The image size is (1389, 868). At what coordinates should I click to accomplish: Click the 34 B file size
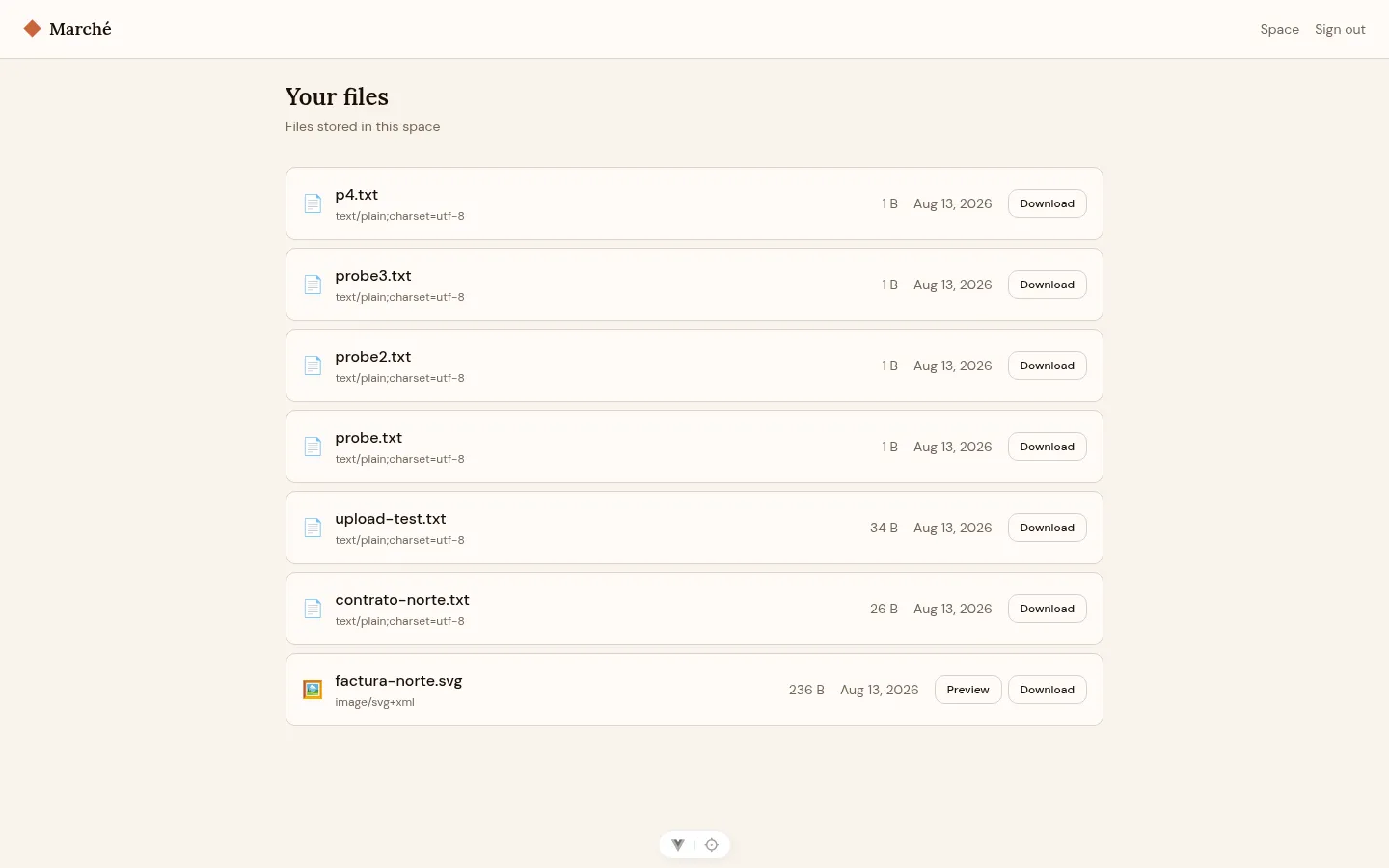click(884, 528)
